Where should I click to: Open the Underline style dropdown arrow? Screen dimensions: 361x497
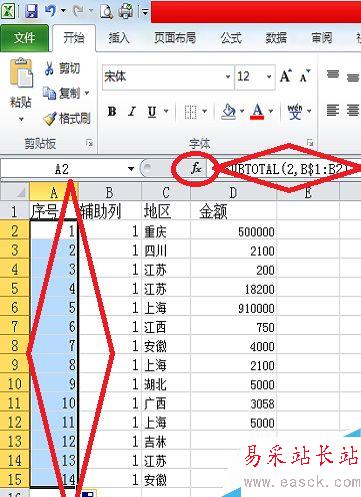click(166, 111)
